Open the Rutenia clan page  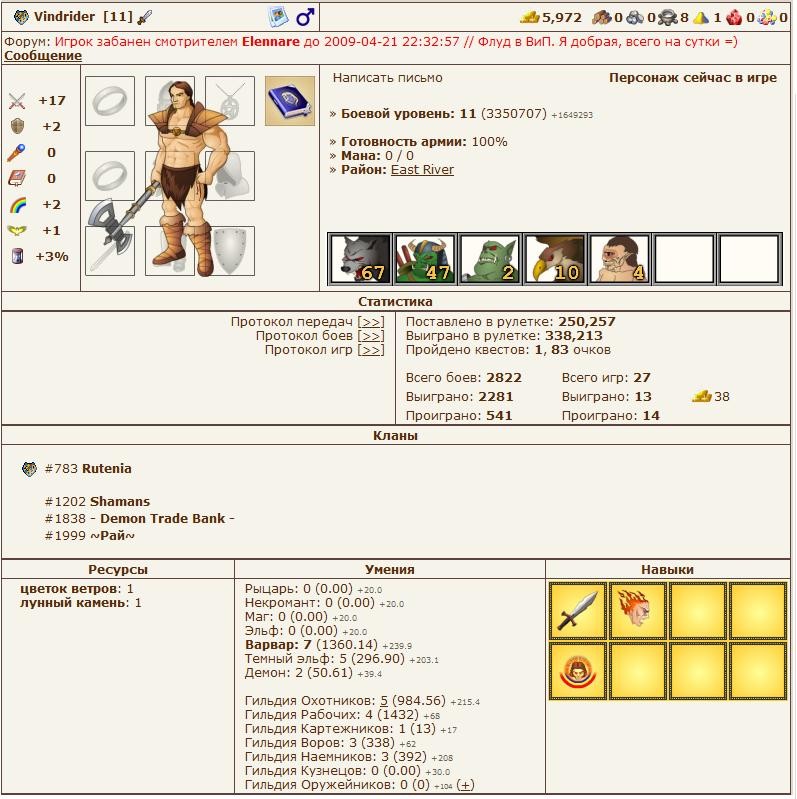pos(106,469)
